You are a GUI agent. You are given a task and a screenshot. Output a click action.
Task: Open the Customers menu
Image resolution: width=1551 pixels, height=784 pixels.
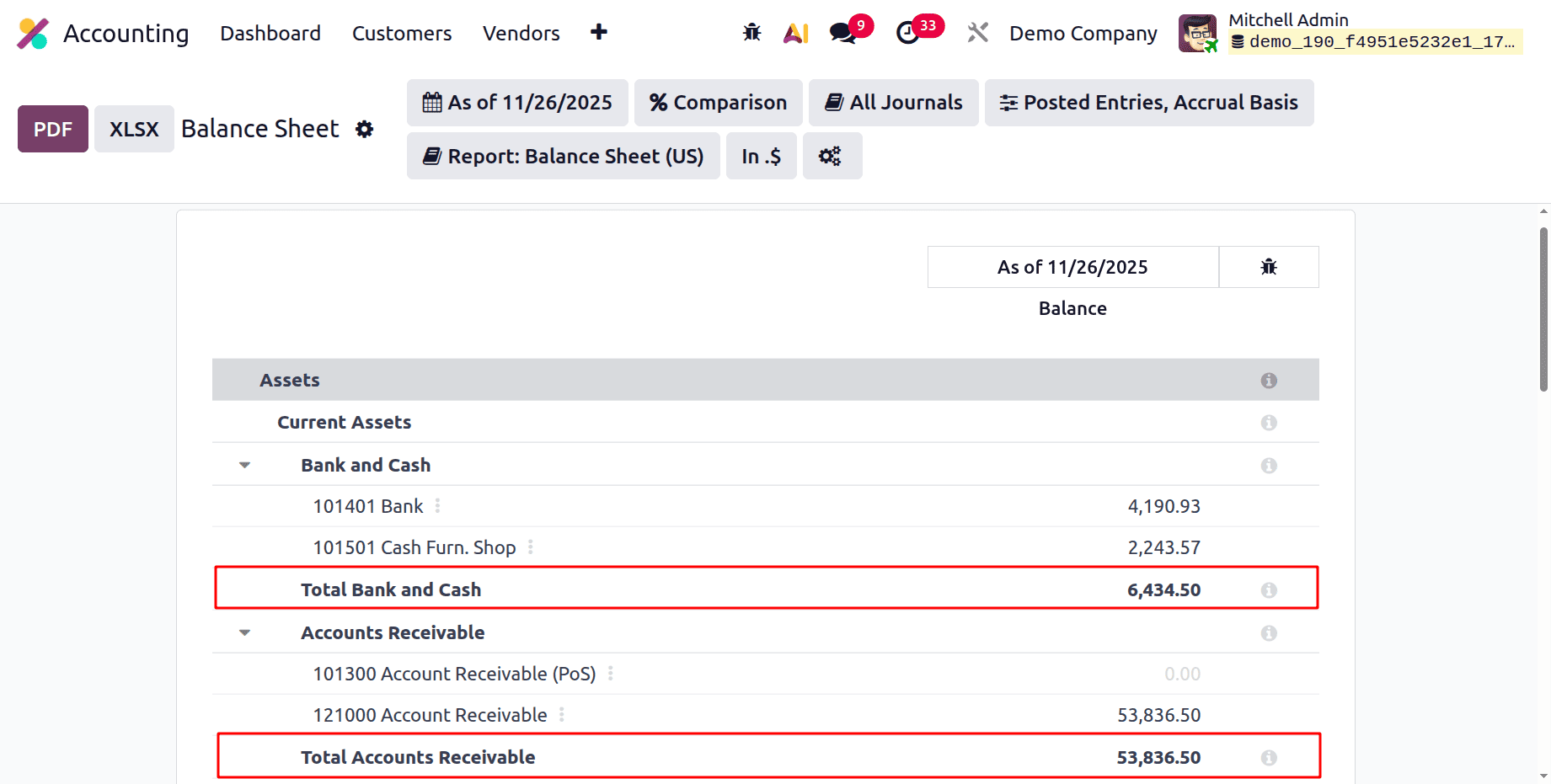tap(402, 33)
